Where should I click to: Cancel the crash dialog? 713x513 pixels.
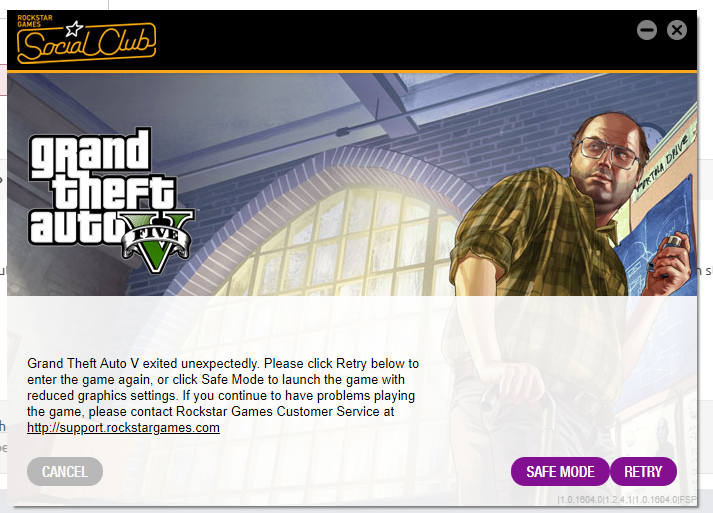point(65,472)
